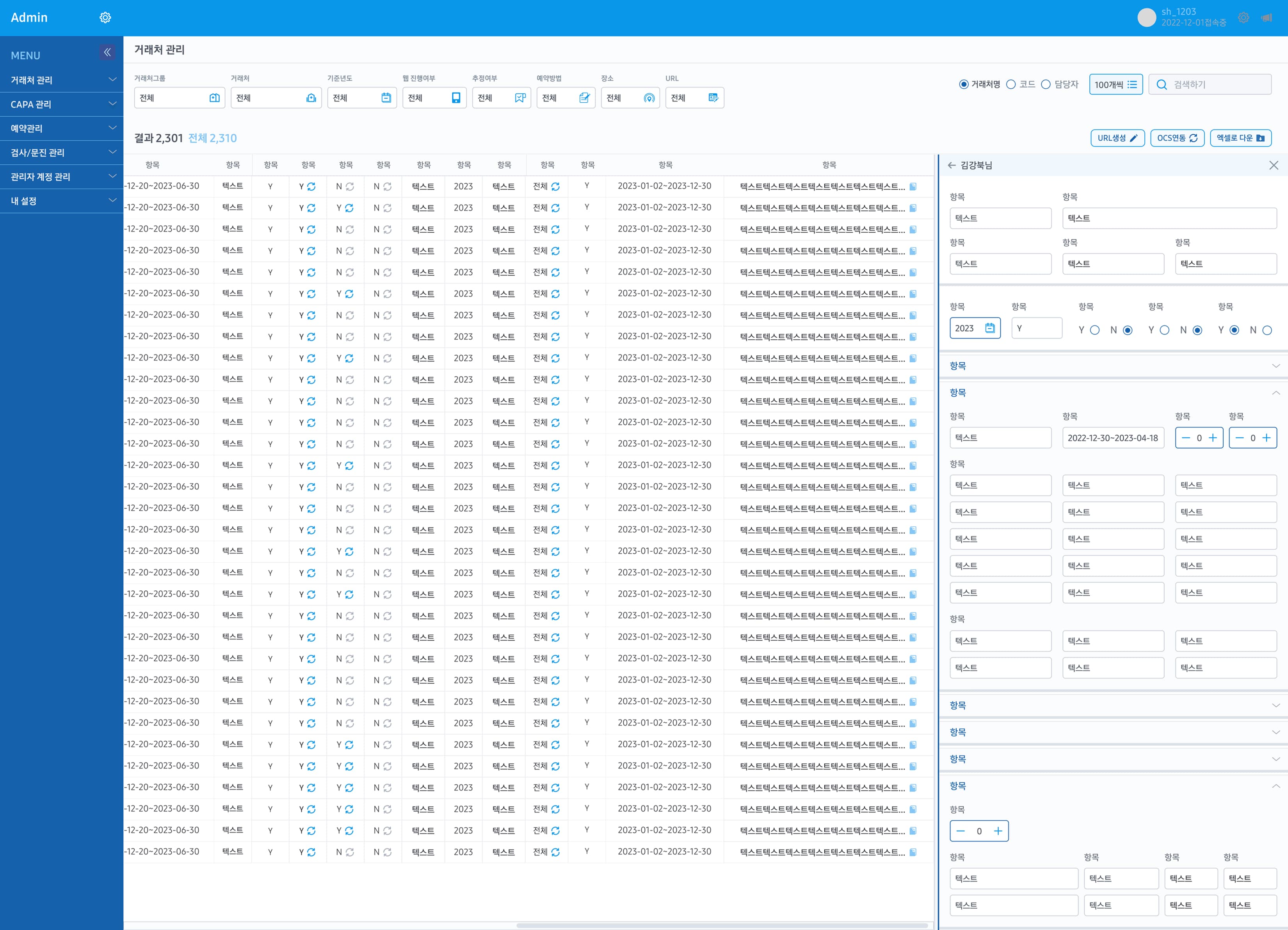1288x930 pixels.
Task: Select the 담당자 radio option
Action: 1046,85
